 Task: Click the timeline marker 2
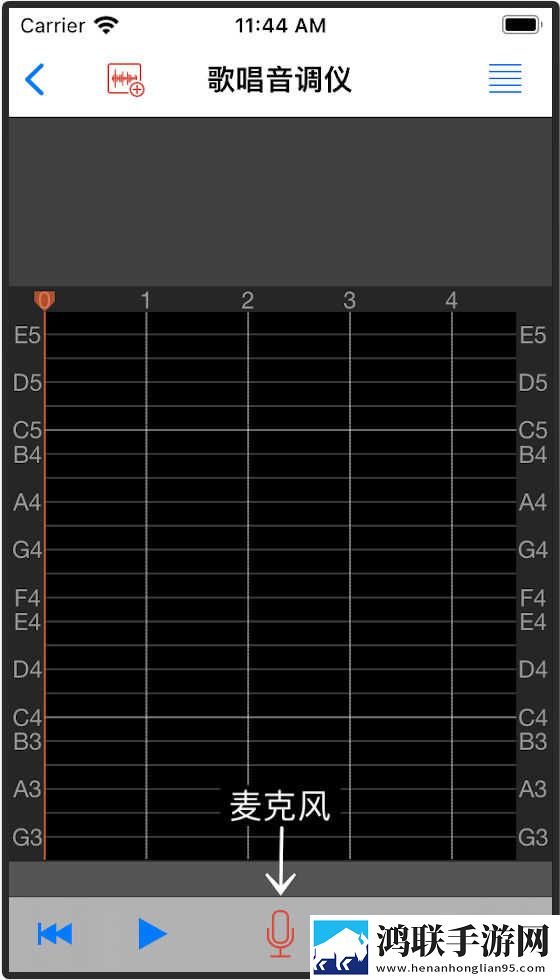[x=248, y=301]
